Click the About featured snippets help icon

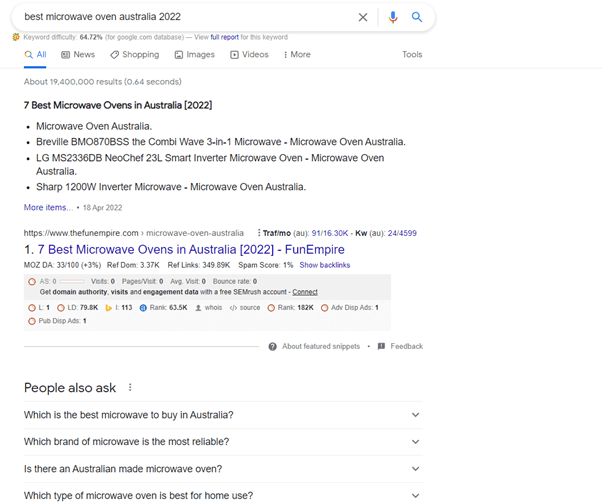point(273,347)
